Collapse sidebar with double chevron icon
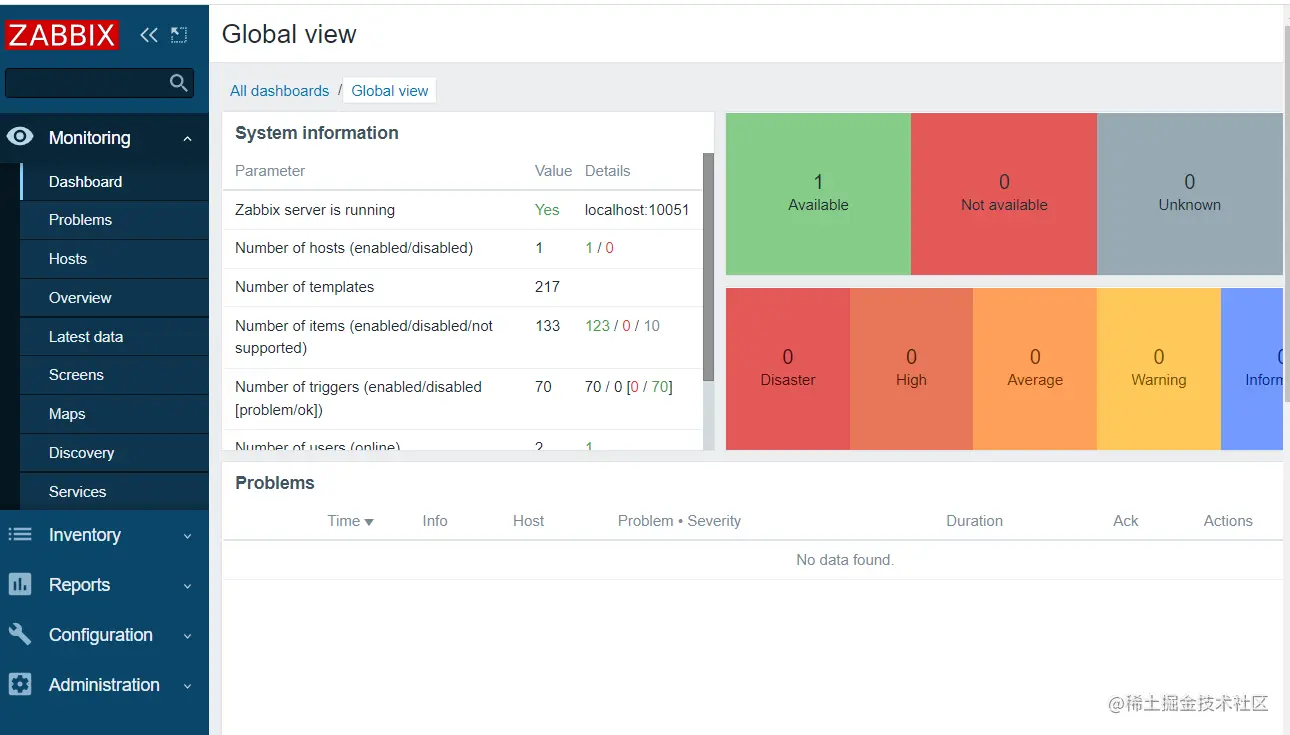The height and width of the screenshot is (735, 1290). [x=149, y=35]
